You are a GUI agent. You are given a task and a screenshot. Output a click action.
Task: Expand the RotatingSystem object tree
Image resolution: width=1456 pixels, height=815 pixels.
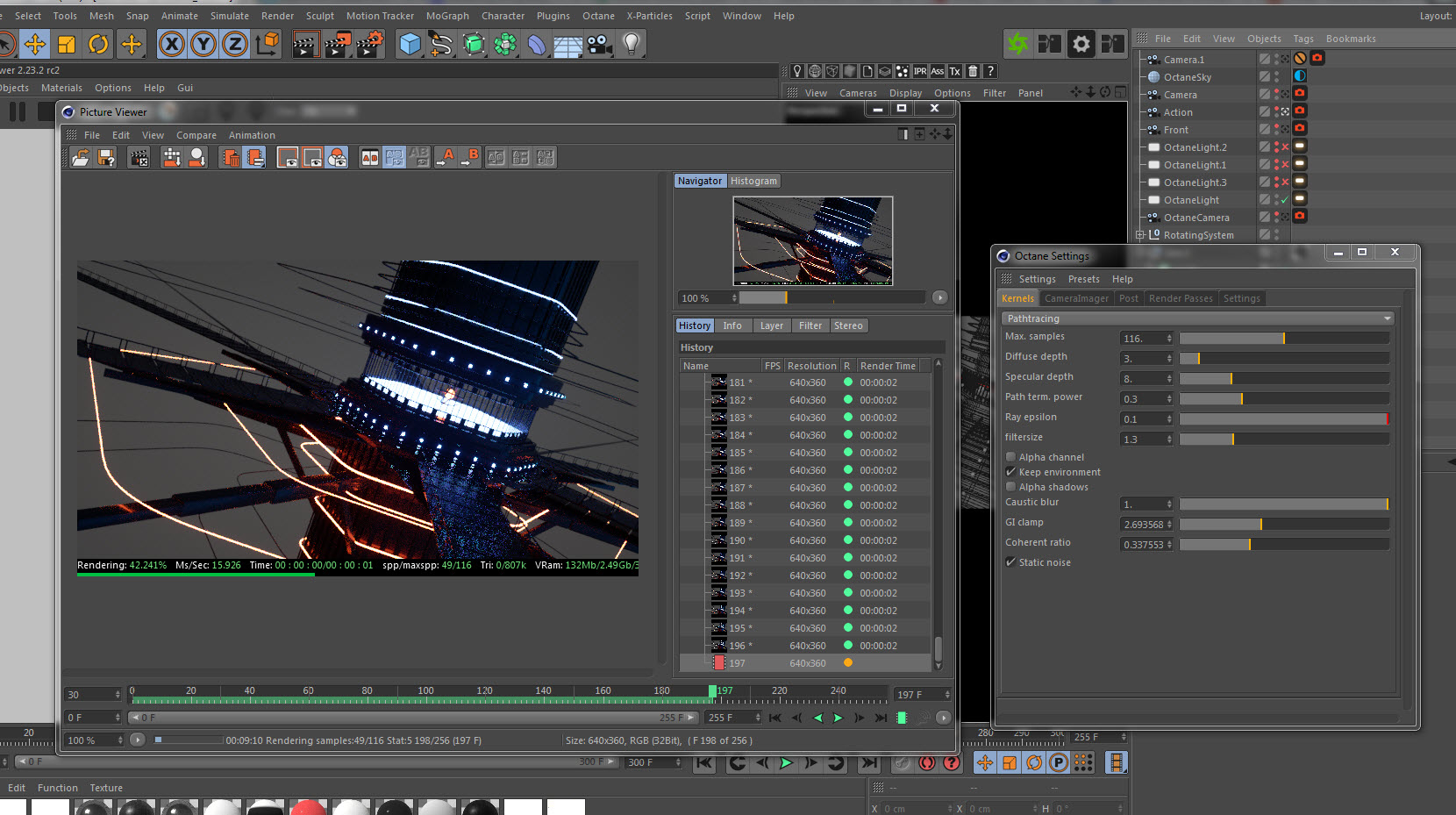point(1140,235)
